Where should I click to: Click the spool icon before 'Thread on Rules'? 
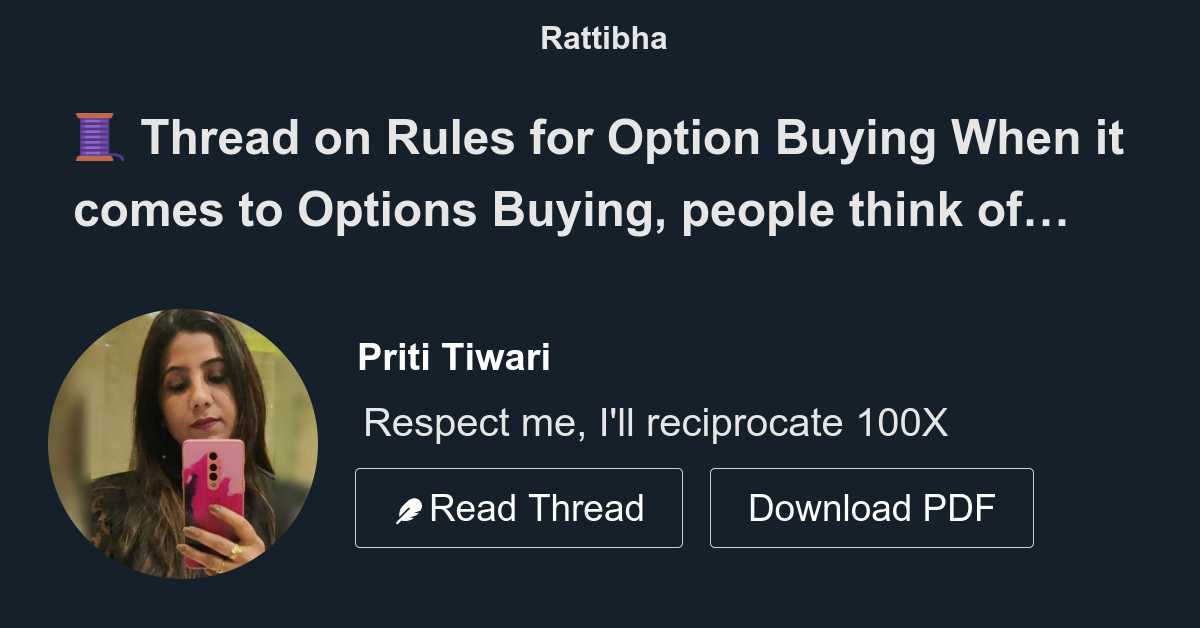(x=98, y=137)
